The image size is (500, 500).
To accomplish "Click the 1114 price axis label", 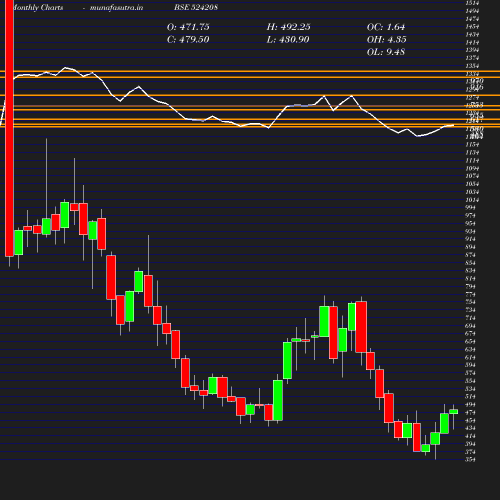I will 472,161.
